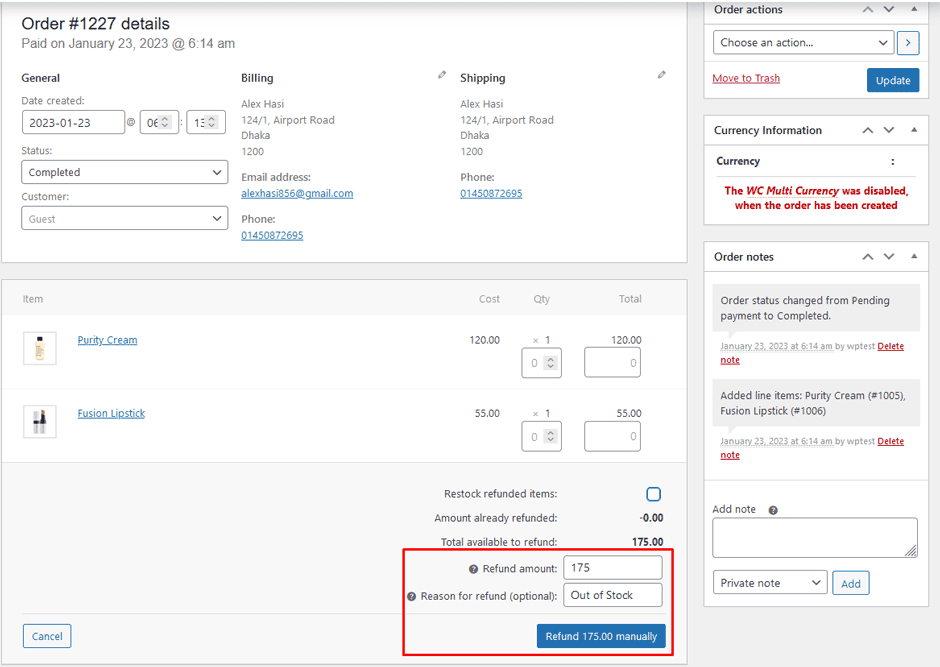940x667 pixels.
Task: Click inside the Refund amount field
Action: (613, 567)
